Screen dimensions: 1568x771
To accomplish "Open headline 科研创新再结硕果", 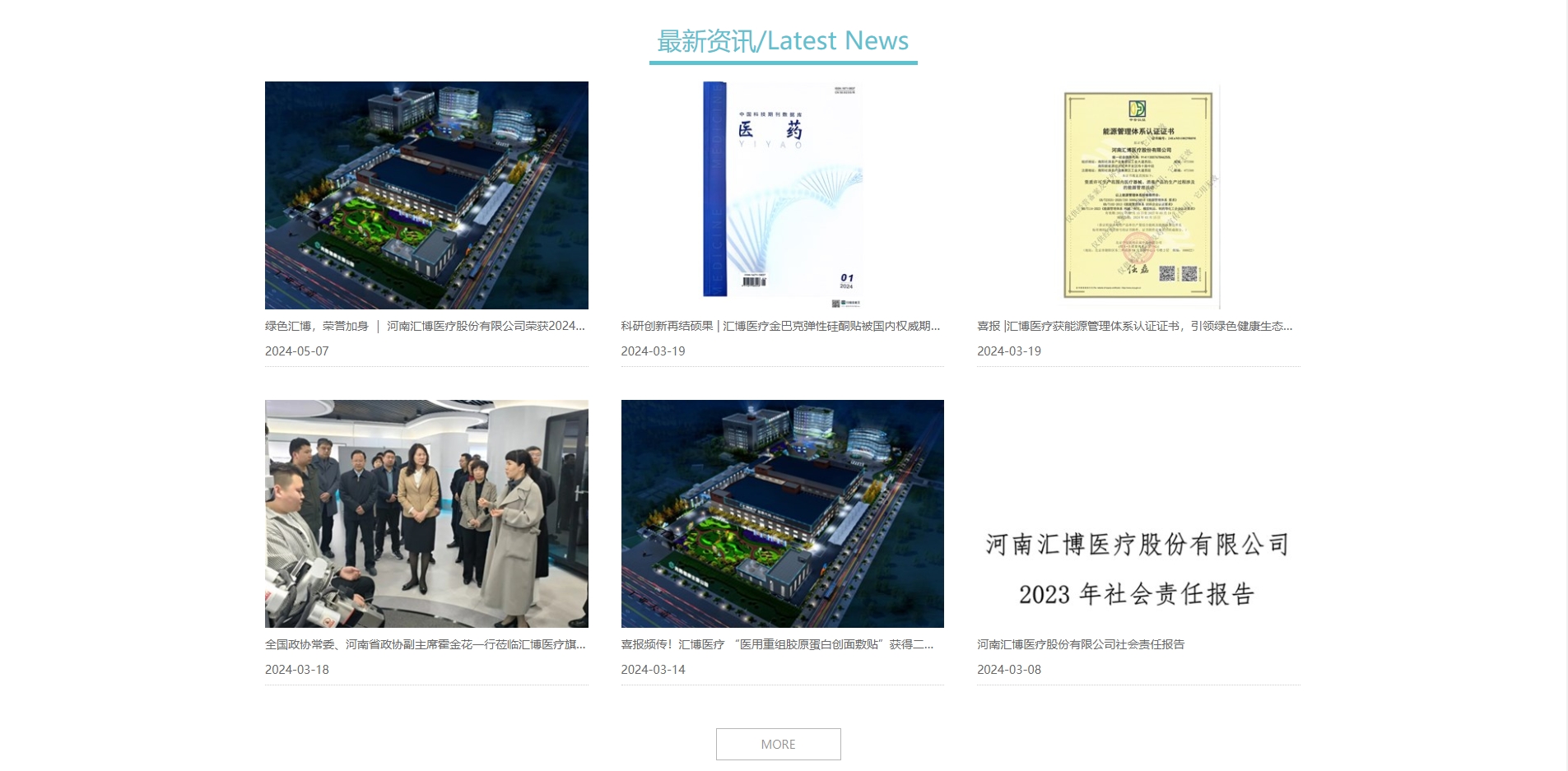I will pos(780,326).
